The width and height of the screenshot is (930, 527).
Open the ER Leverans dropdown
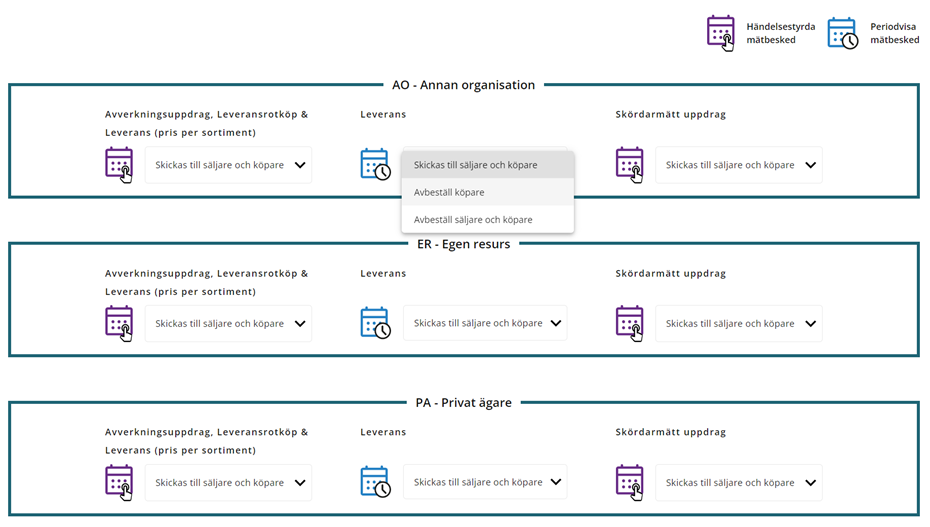click(485, 323)
